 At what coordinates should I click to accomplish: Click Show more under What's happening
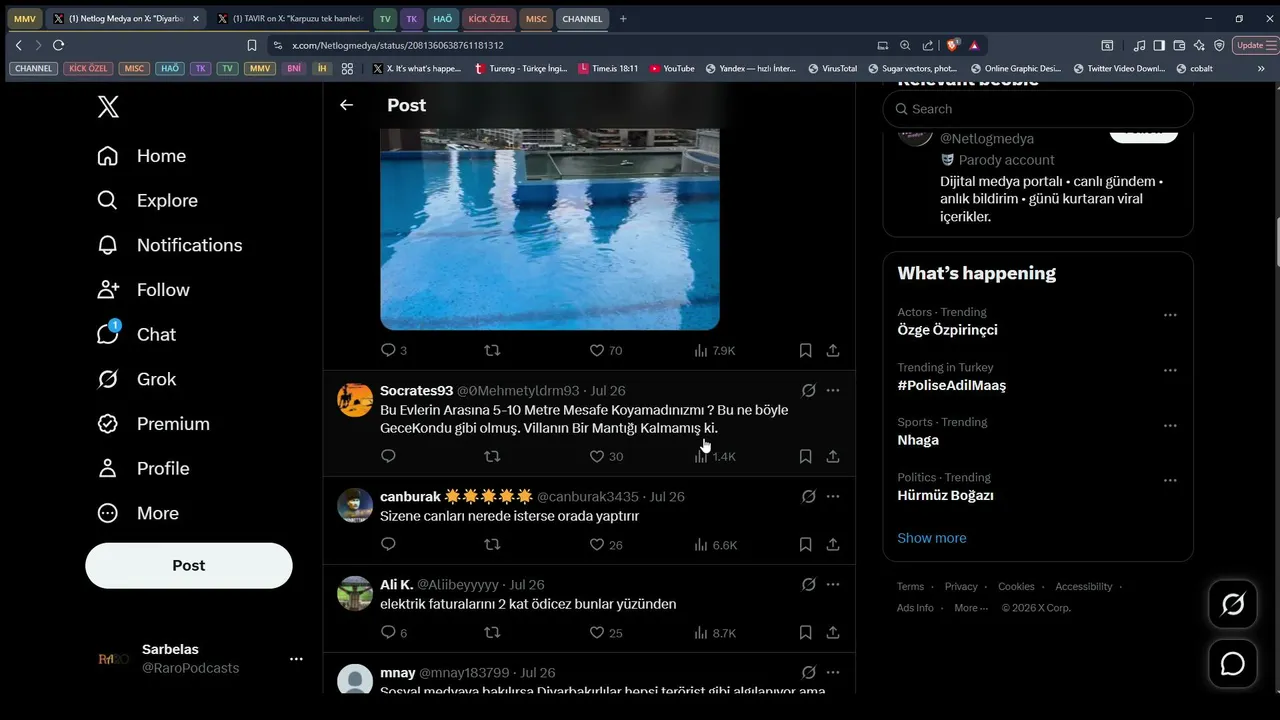pos(932,538)
